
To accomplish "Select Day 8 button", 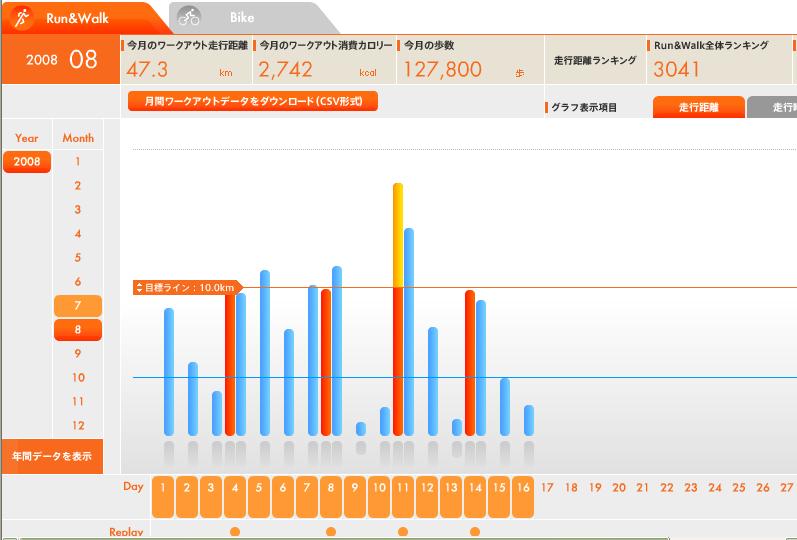I will point(331,496).
